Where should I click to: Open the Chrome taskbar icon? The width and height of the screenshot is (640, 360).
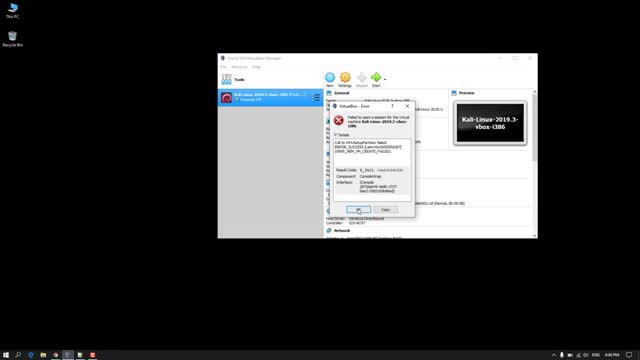56,355
